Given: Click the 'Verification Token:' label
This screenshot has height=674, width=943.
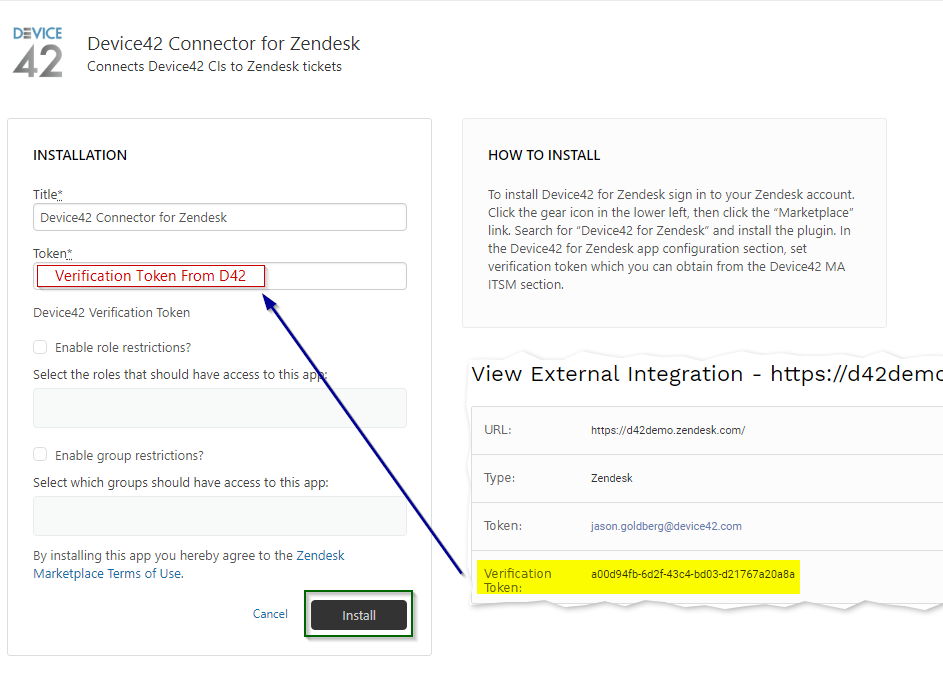Looking at the screenshot, I should click(x=517, y=580).
